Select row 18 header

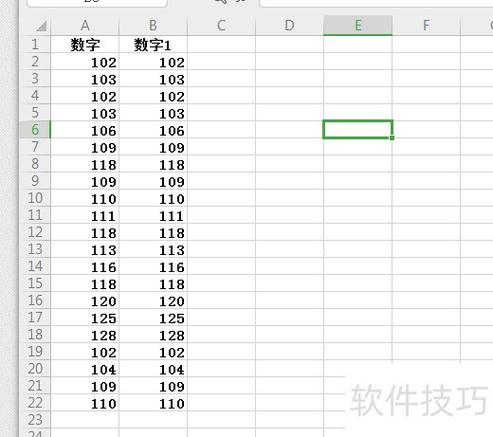[35, 334]
